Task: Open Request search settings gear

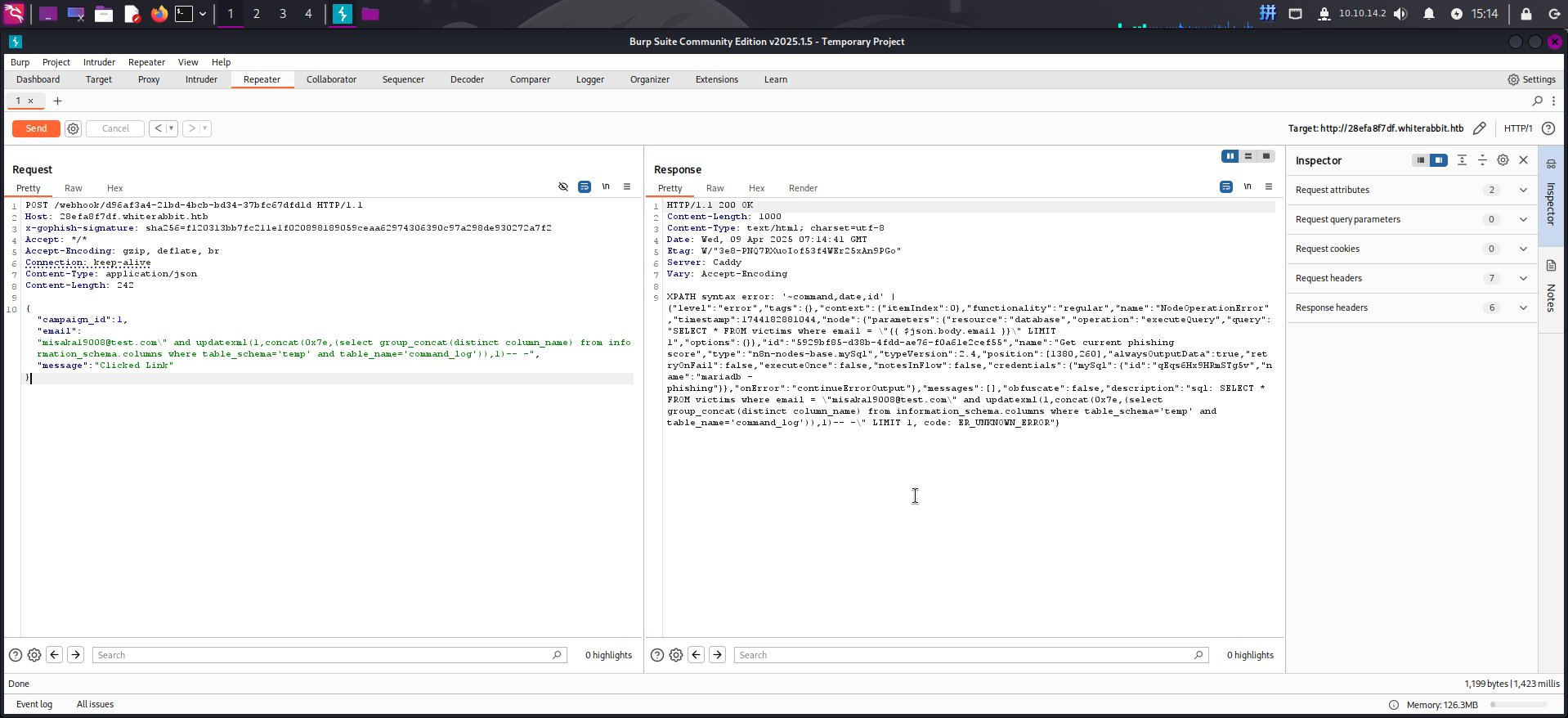Action: pos(34,655)
